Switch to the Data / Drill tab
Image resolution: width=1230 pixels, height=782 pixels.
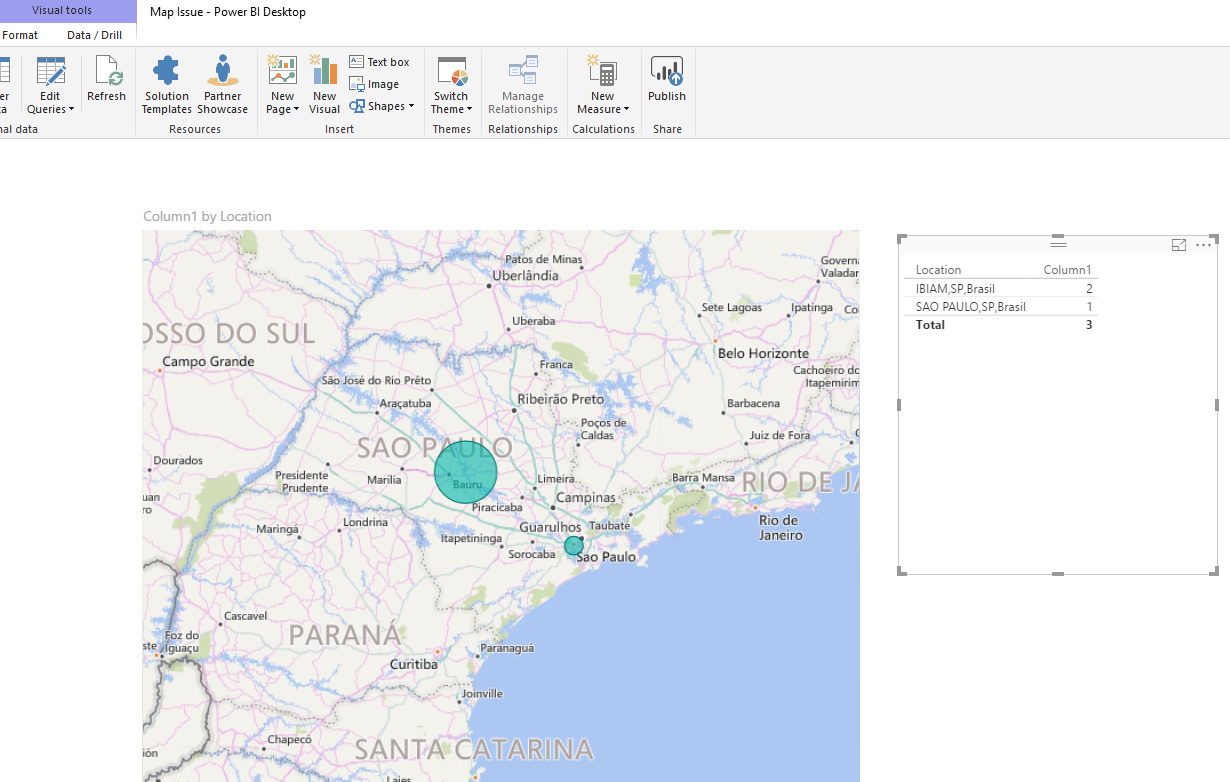[95, 35]
